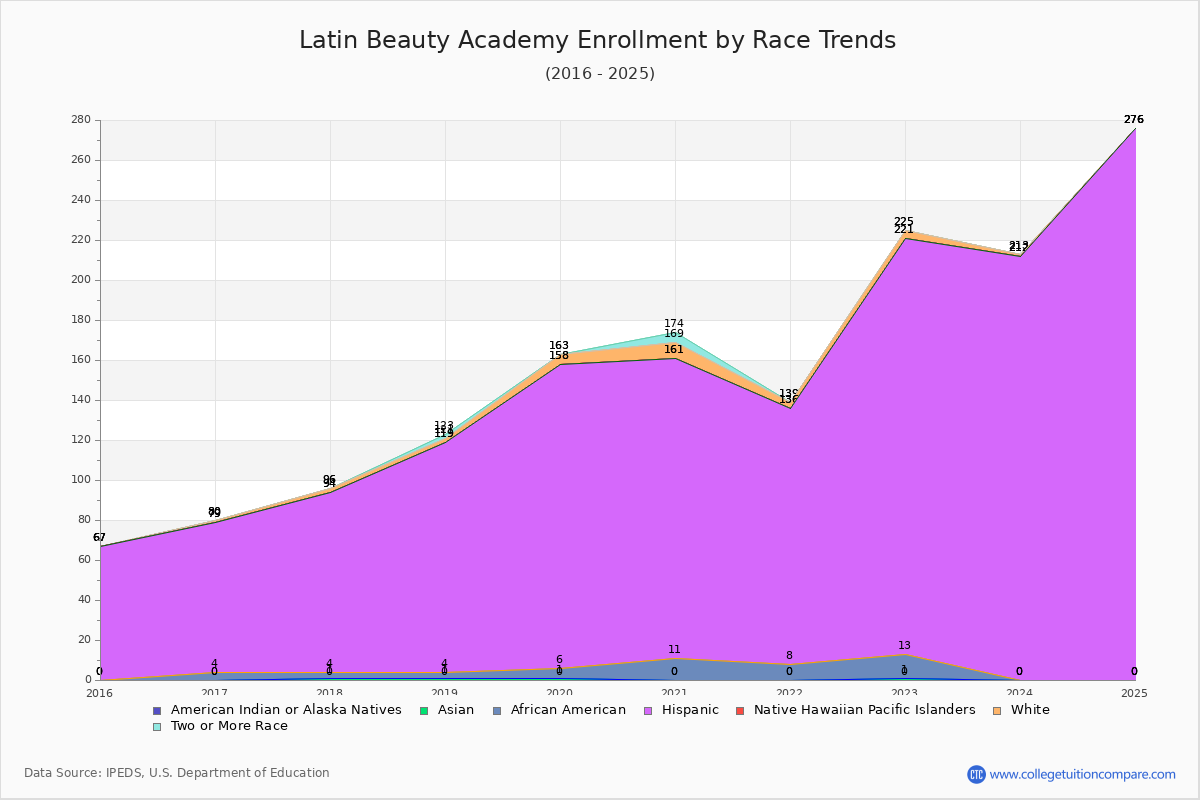This screenshot has height=800, width=1200.
Task: Click the teal Two or More Race swatch
Action: [x=157, y=726]
